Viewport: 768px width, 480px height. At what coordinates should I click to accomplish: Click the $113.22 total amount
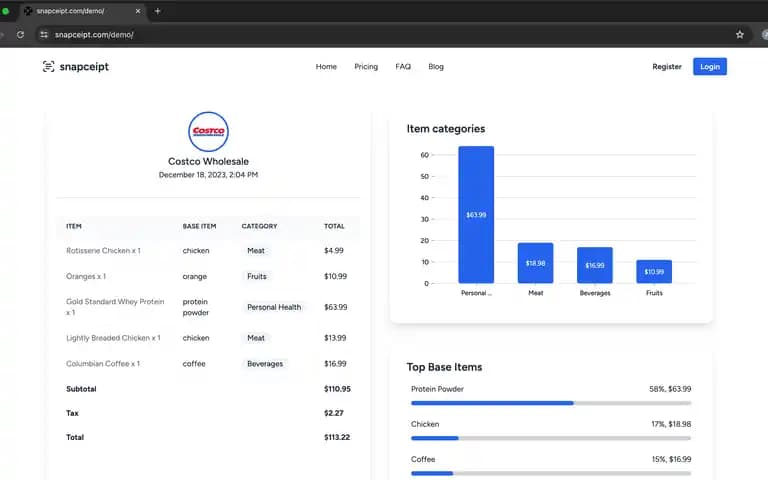click(337, 437)
